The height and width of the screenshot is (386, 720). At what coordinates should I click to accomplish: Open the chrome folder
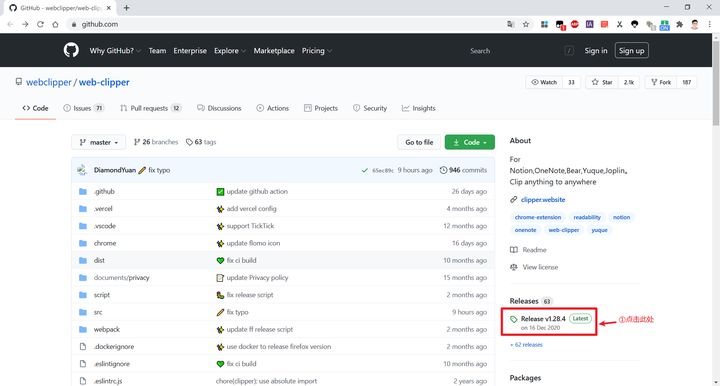(105, 243)
